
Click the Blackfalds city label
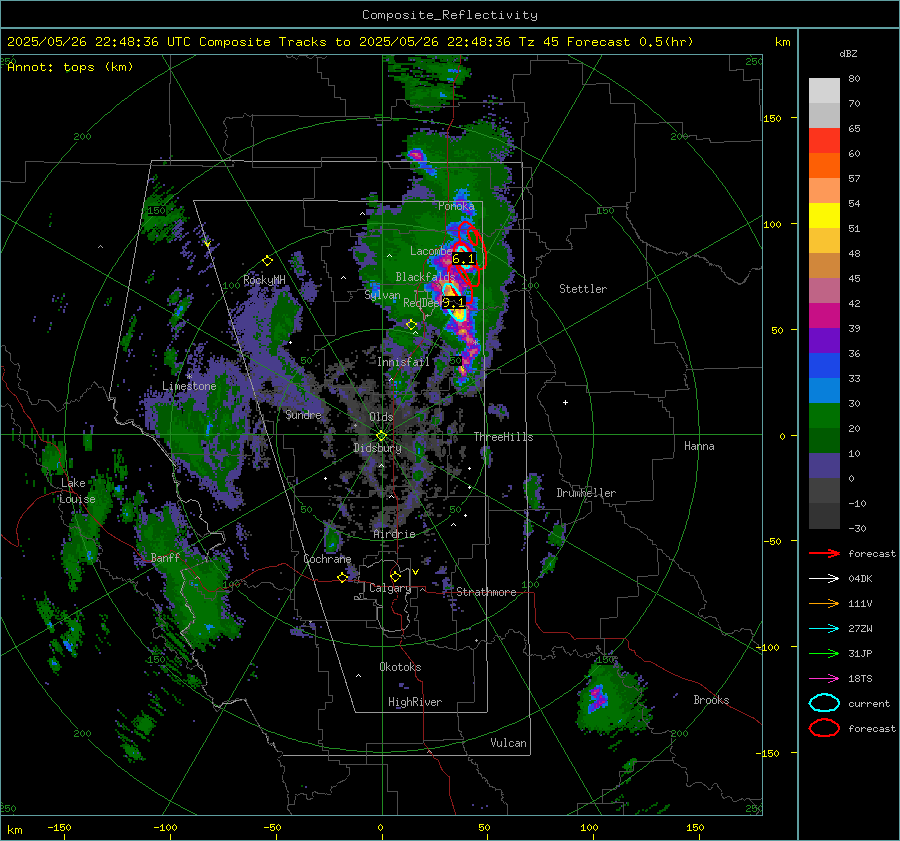coord(425,277)
